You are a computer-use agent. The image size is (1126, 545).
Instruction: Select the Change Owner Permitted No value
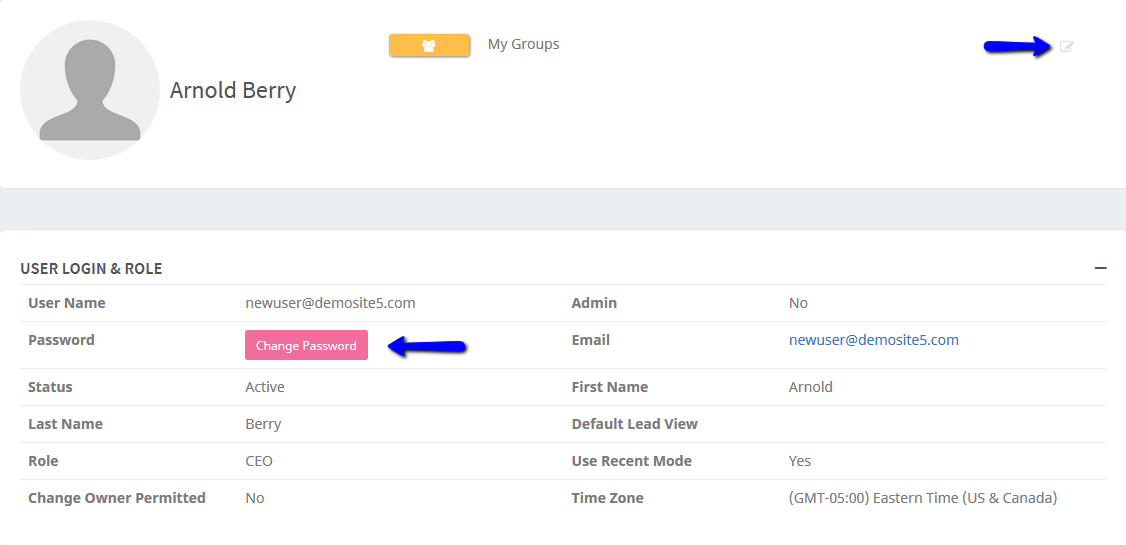pos(254,498)
